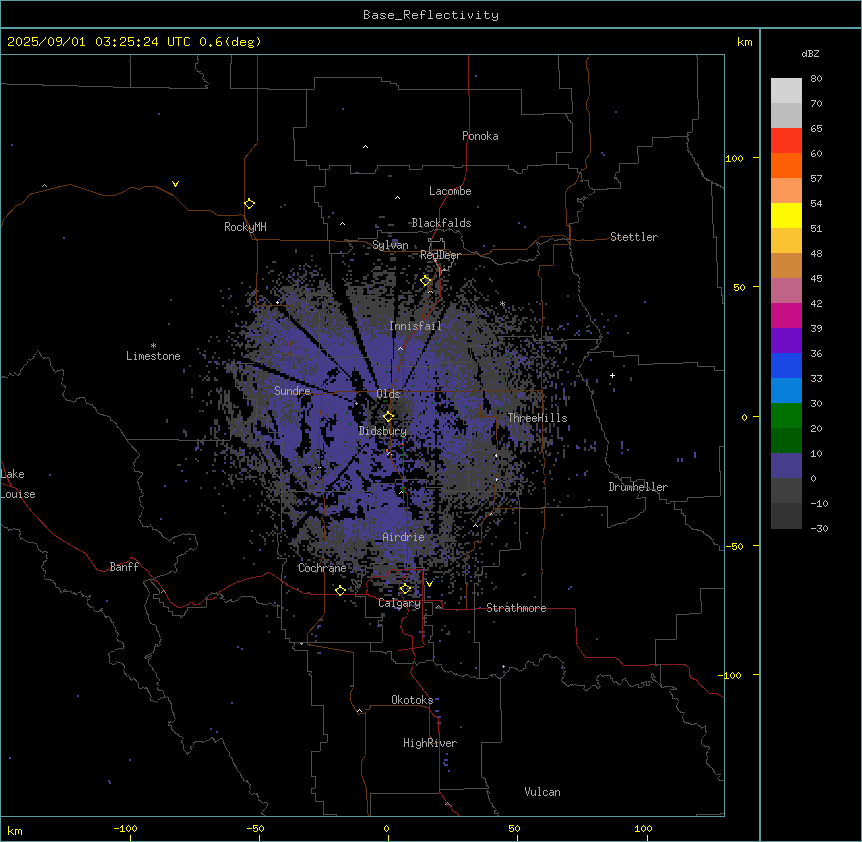862x842 pixels.
Task: Click the dBZ legend heading
Action: pos(810,54)
